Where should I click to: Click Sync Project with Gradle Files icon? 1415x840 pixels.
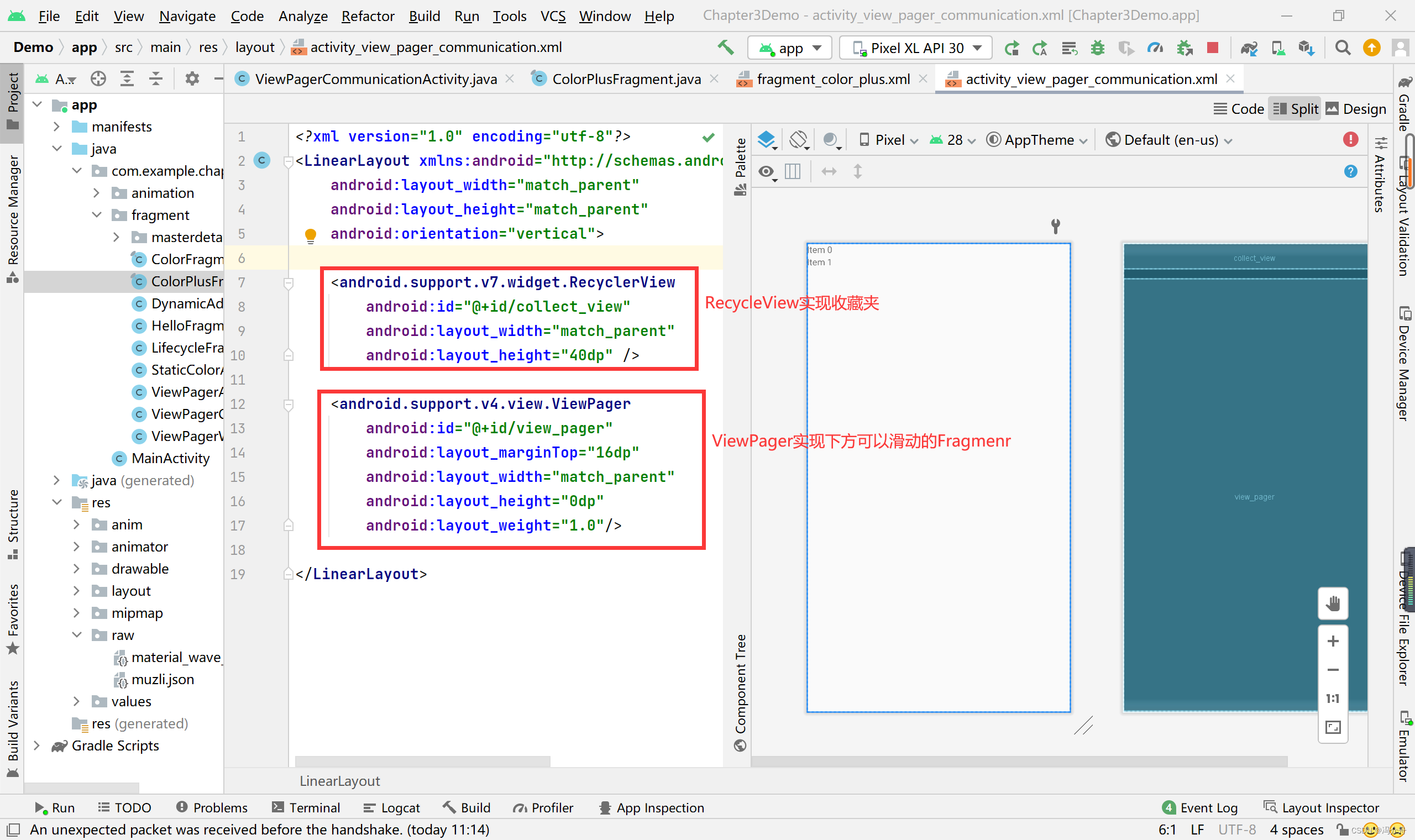1249,48
